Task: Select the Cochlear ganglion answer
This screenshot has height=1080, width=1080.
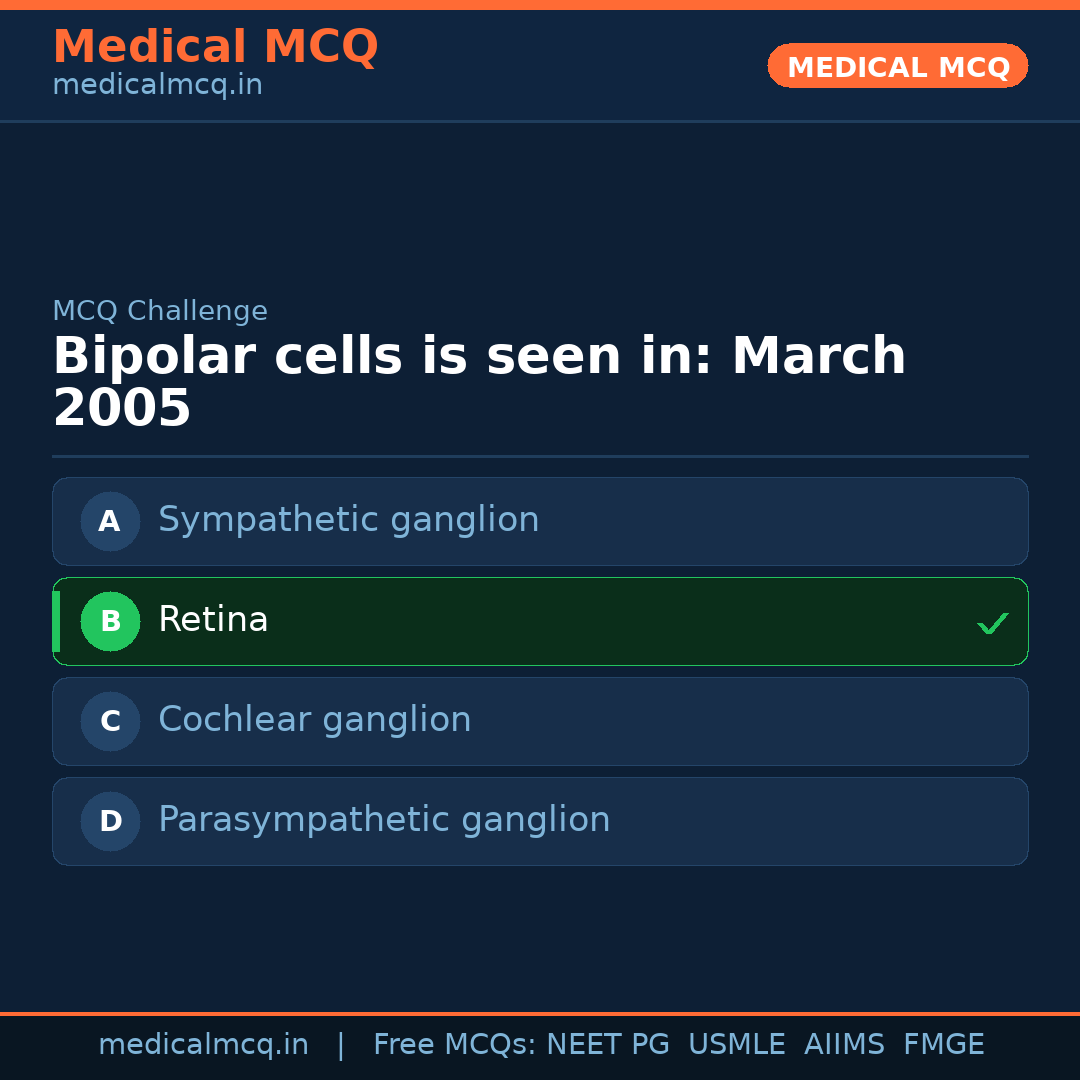Action: (314, 720)
